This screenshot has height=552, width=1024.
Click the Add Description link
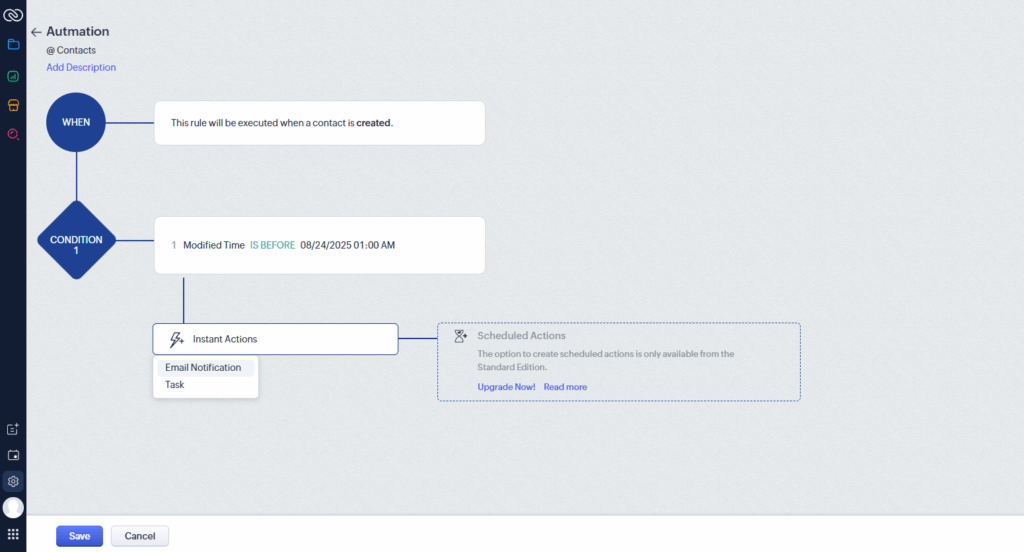81,67
